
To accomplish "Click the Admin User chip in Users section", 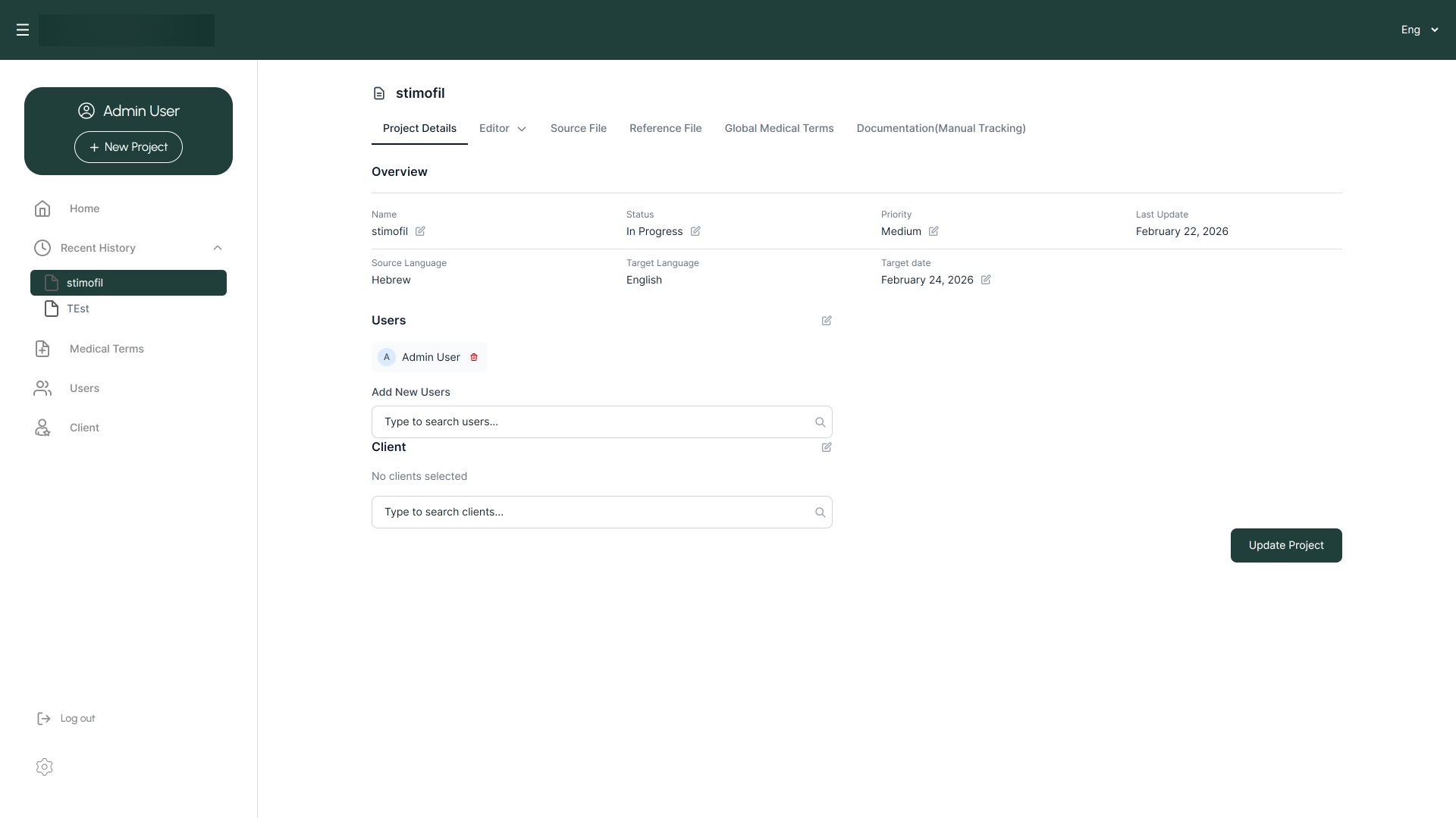I will (x=429, y=357).
